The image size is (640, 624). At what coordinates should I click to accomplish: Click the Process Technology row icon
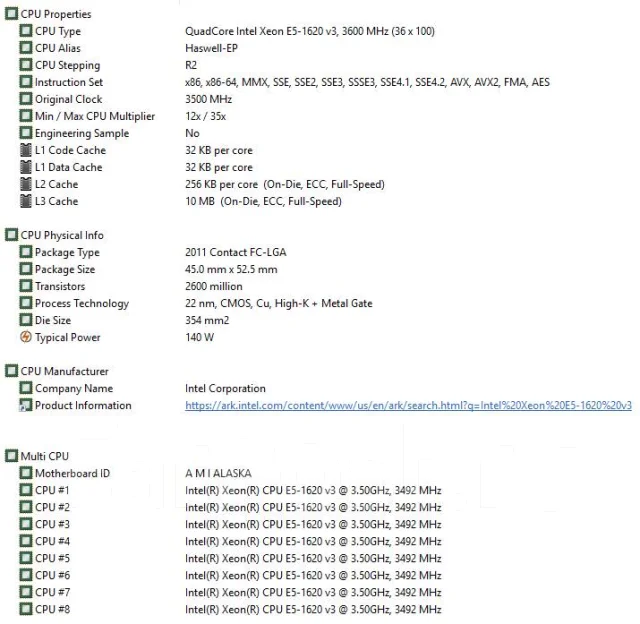pos(26,303)
